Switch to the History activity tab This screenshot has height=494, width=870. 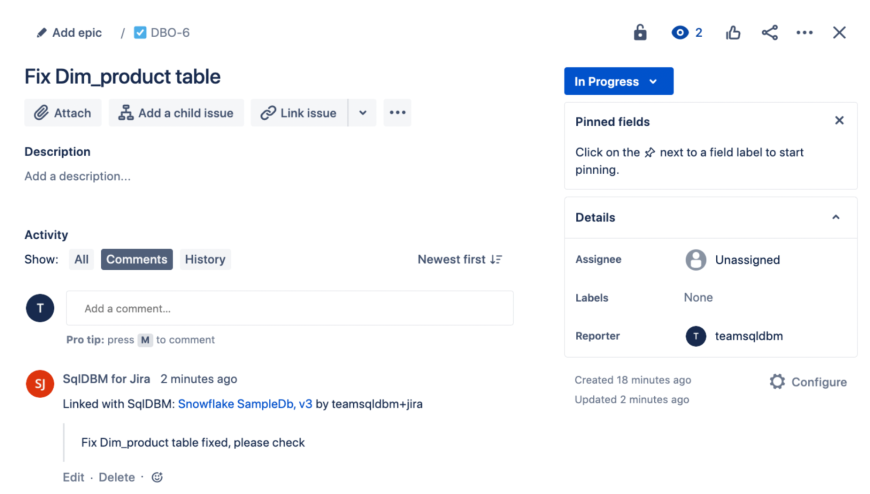(205, 259)
